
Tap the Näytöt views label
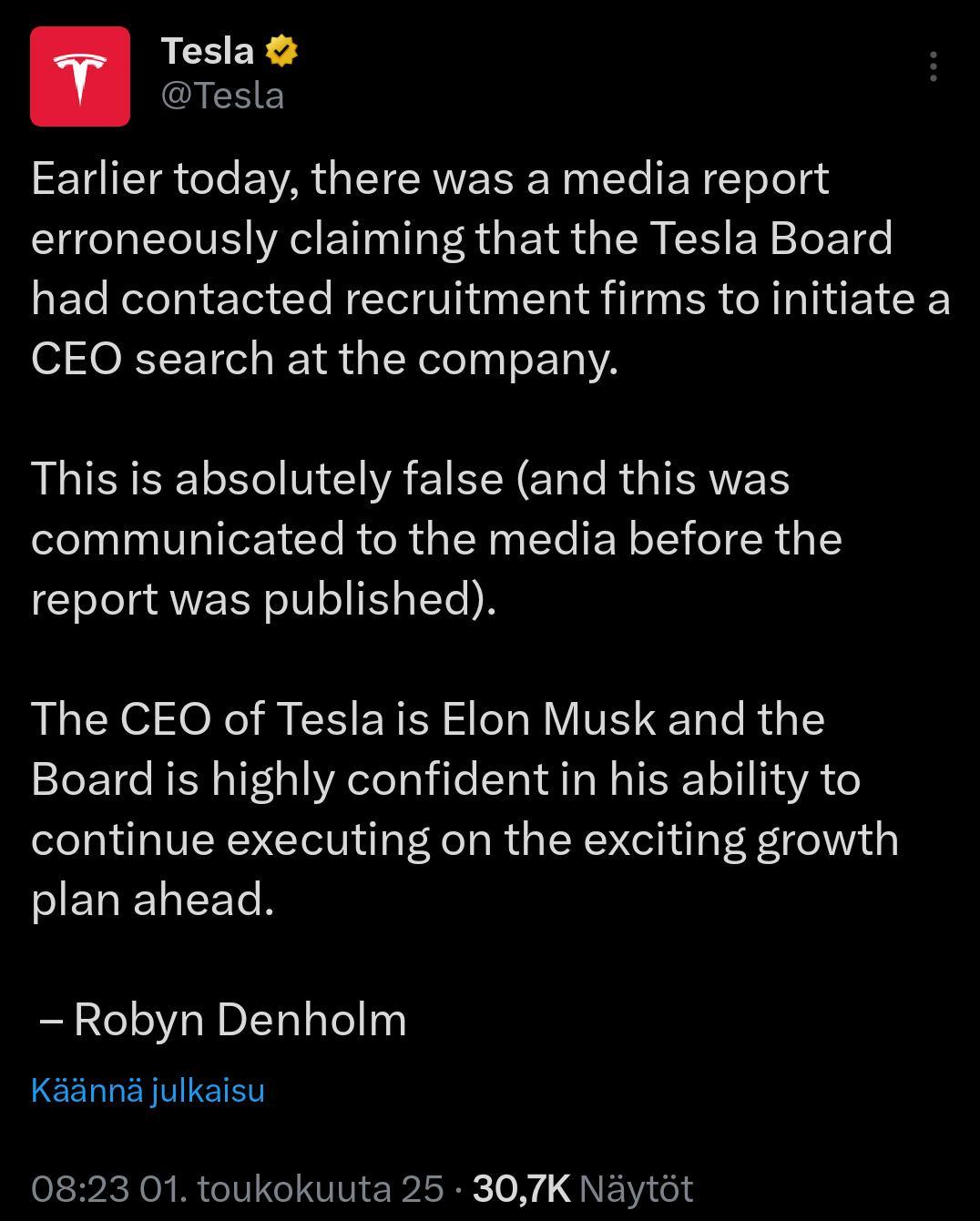click(x=637, y=1189)
